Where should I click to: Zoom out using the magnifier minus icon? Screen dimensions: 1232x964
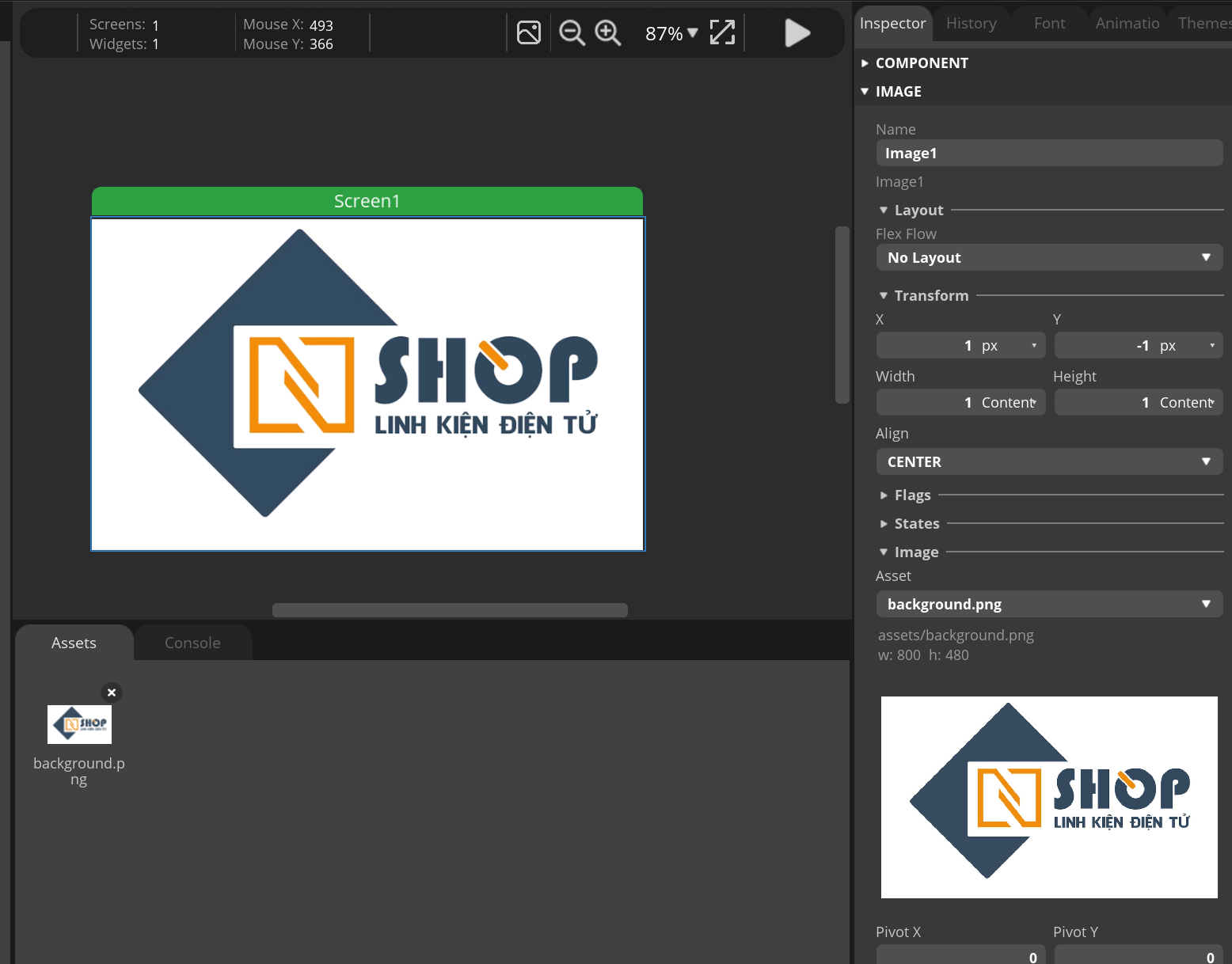click(572, 32)
